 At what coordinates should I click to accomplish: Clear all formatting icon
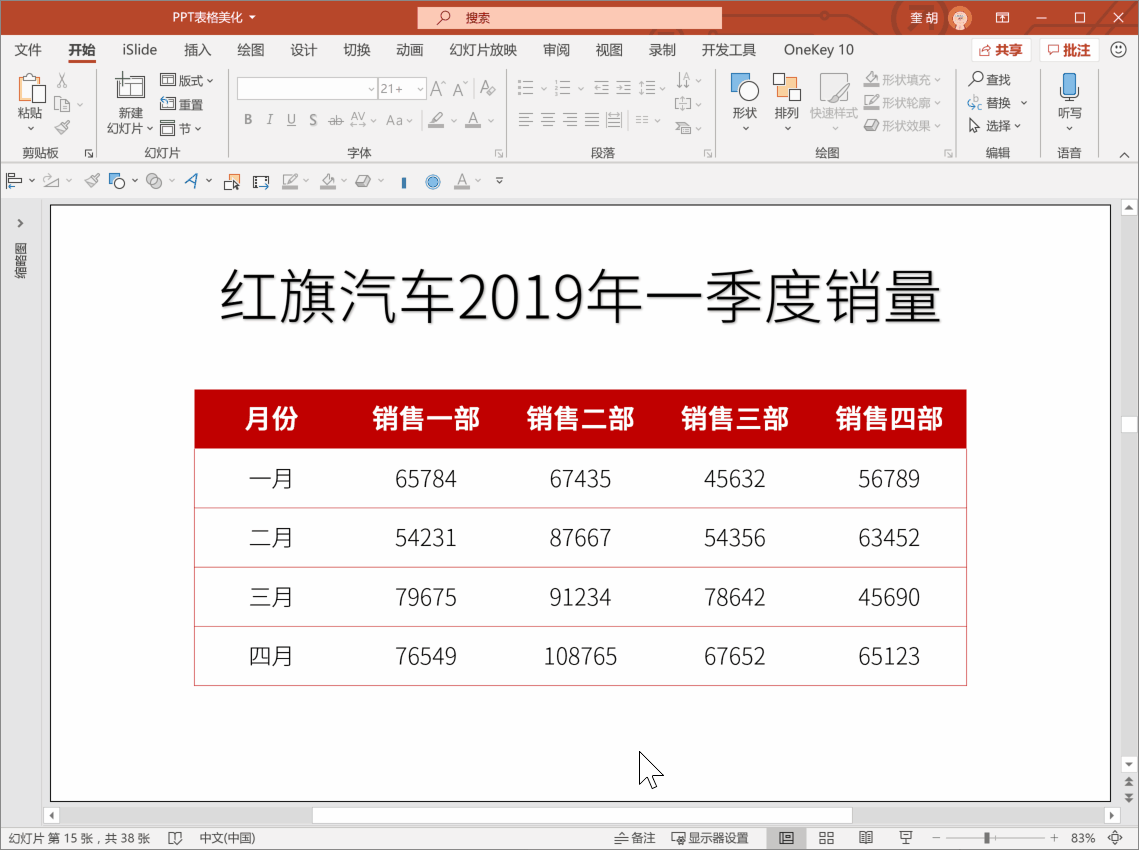coord(487,89)
